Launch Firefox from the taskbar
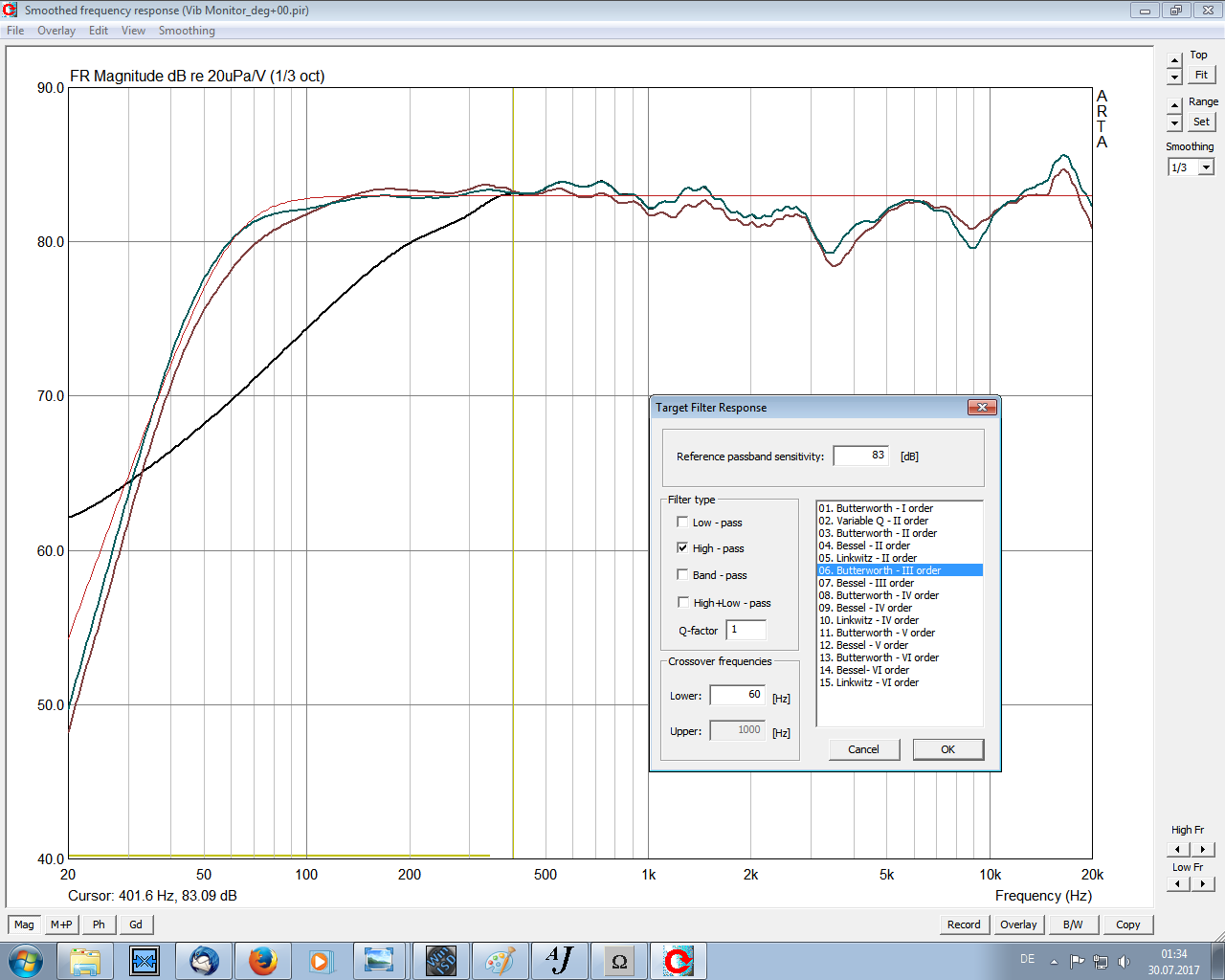Viewport: 1225px width, 980px height. tap(262, 961)
